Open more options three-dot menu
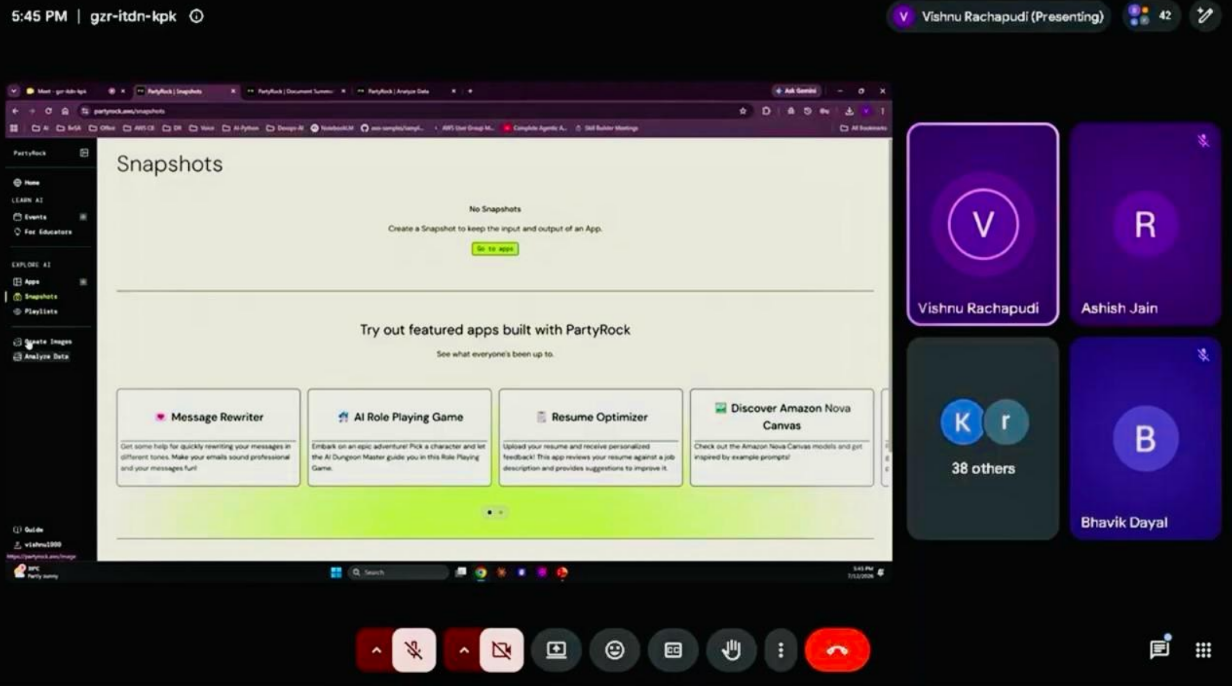The height and width of the screenshot is (686, 1232). click(x=780, y=650)
